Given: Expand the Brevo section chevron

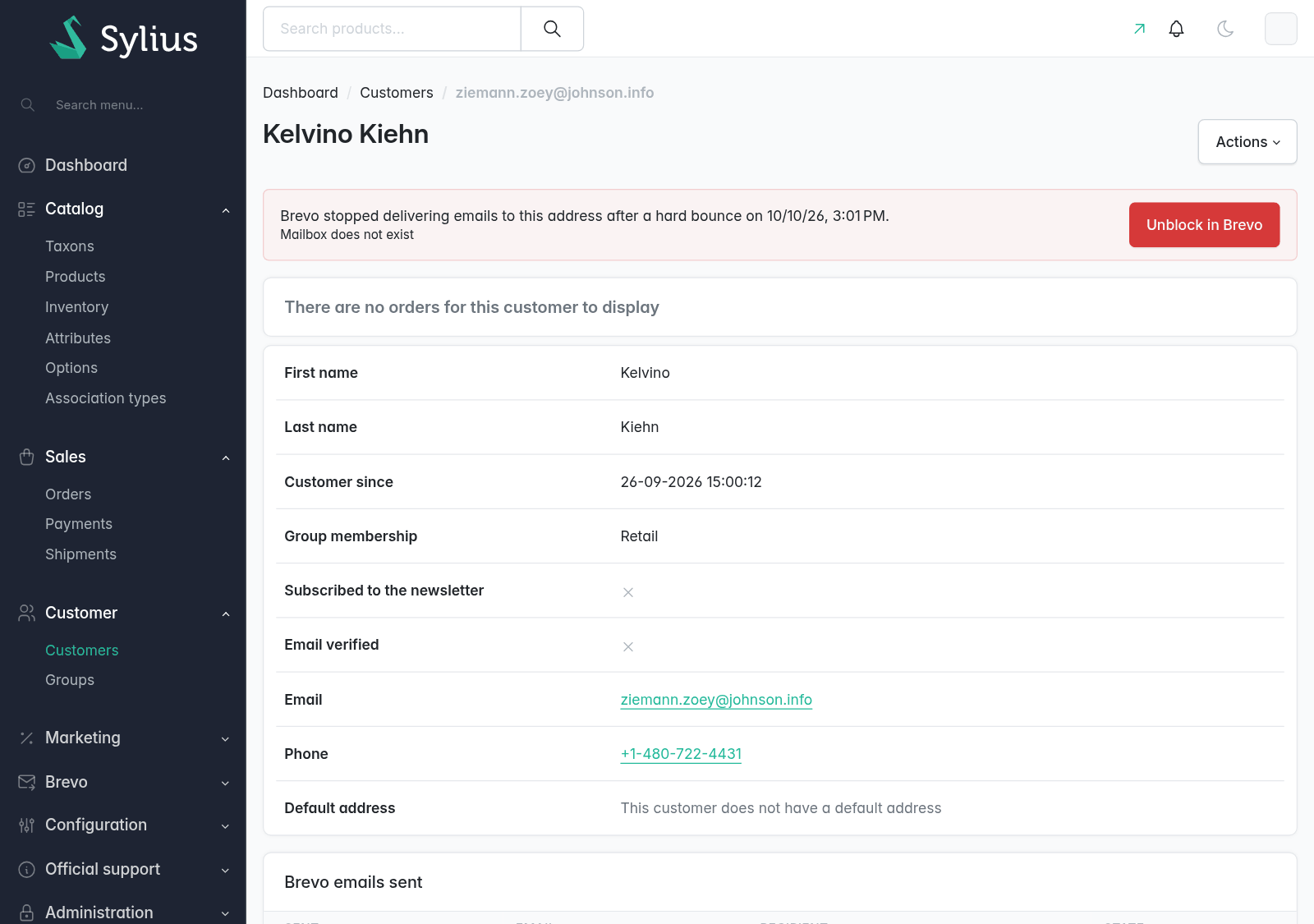Looking at the screenshot, I should pyautogui.click(x=226, y=784).
